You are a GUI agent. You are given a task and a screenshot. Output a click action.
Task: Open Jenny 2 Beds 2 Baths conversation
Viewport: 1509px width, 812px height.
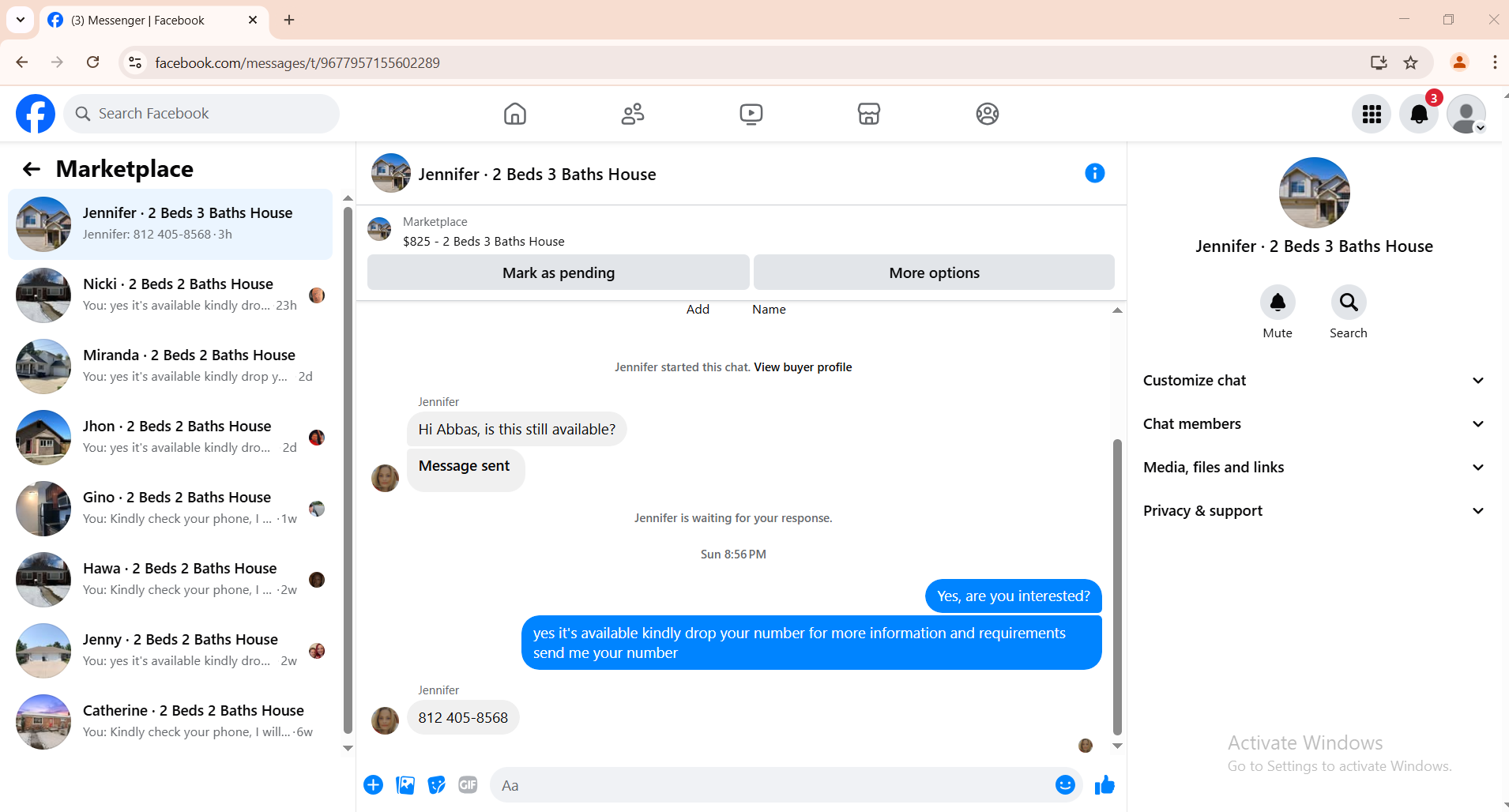170,651
